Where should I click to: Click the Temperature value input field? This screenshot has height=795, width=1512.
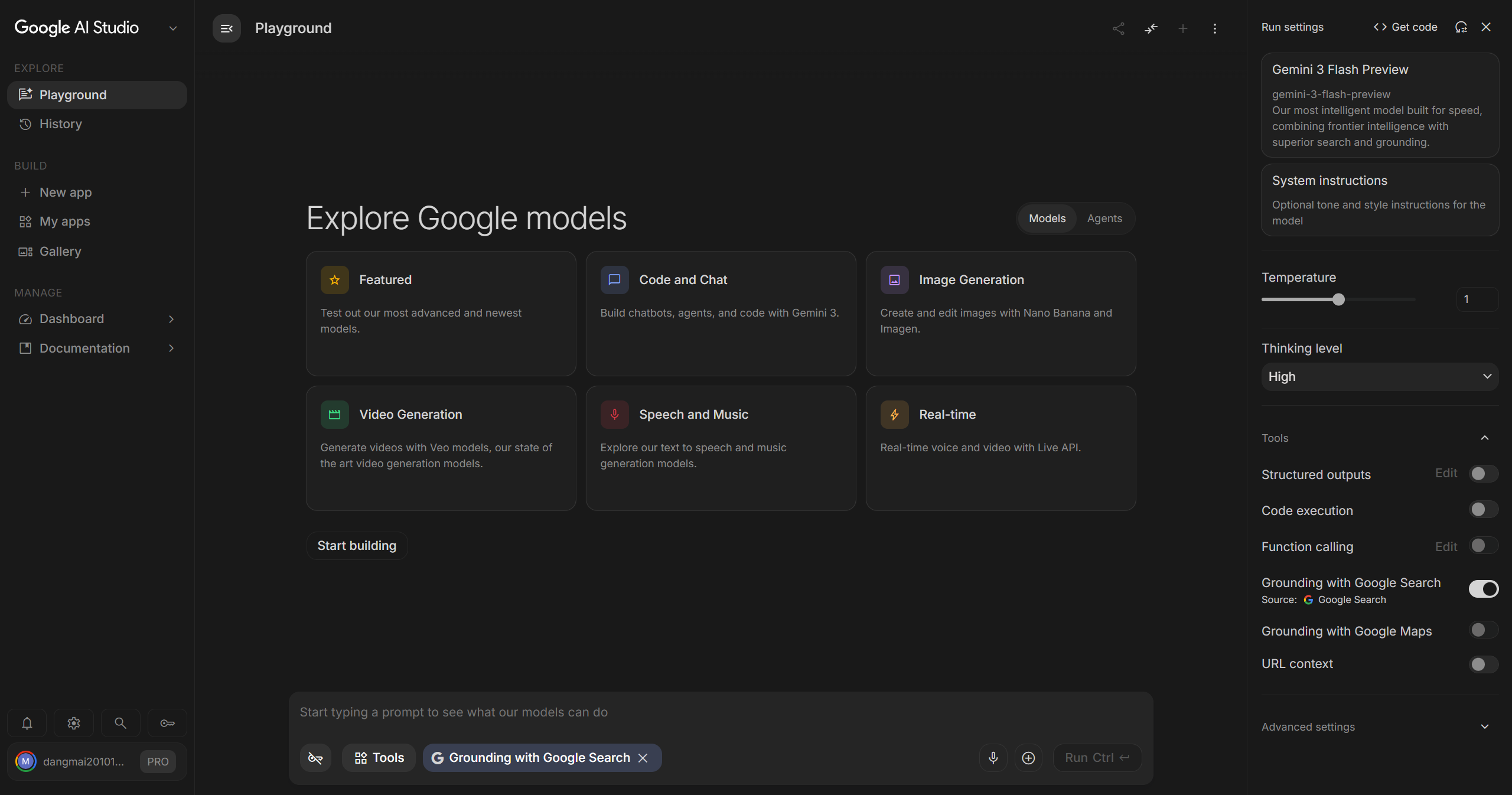[1477, 299]
